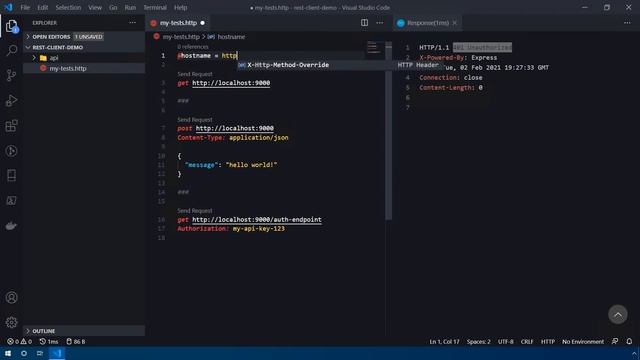Open the feedback icon in status bar
This screenshot has width=640, height=360.
click(x=615, y=342)
